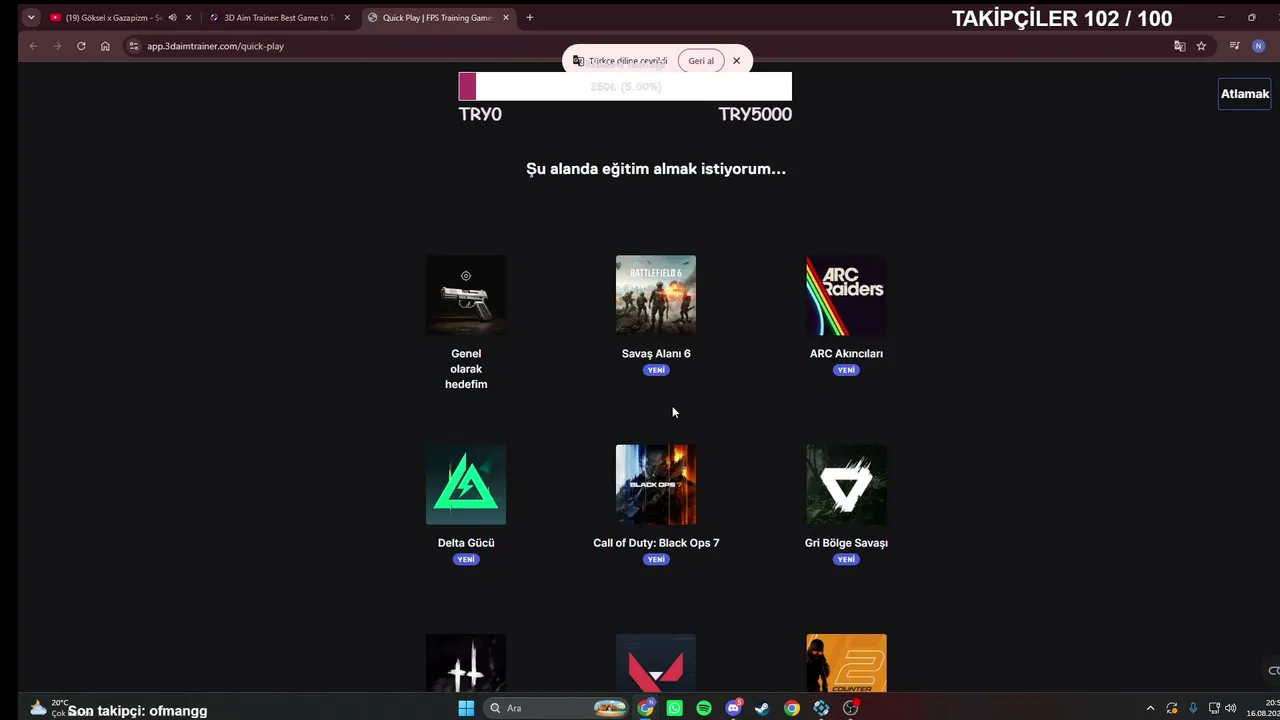The image size is (1280, 720).
Task: Select the Delta Force green logo tile
Action: tap(466, 485)
